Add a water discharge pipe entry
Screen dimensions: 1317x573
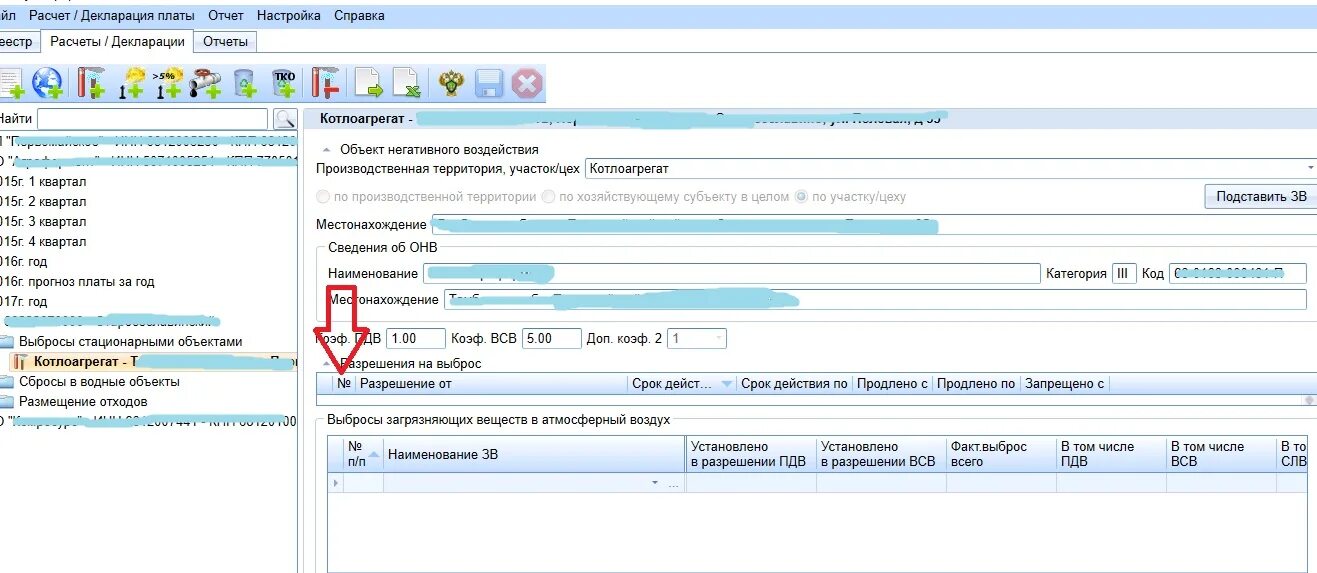[206, 83]
